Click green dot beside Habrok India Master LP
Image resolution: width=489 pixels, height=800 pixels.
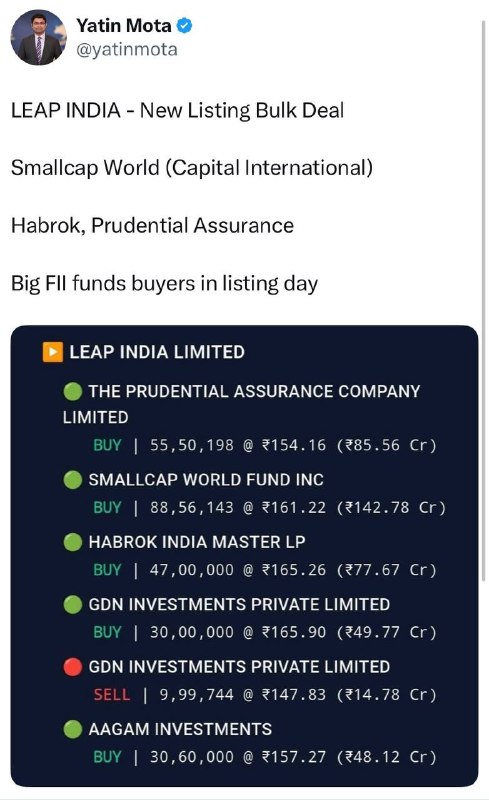tap(72, 542)
